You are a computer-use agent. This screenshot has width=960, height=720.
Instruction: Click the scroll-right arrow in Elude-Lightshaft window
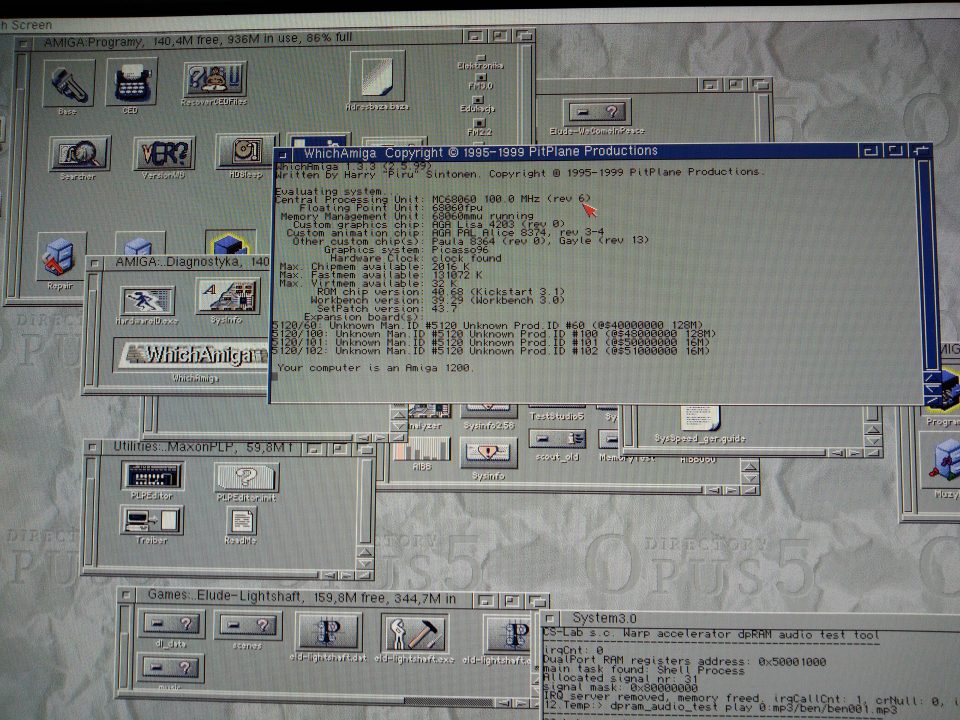522,703
